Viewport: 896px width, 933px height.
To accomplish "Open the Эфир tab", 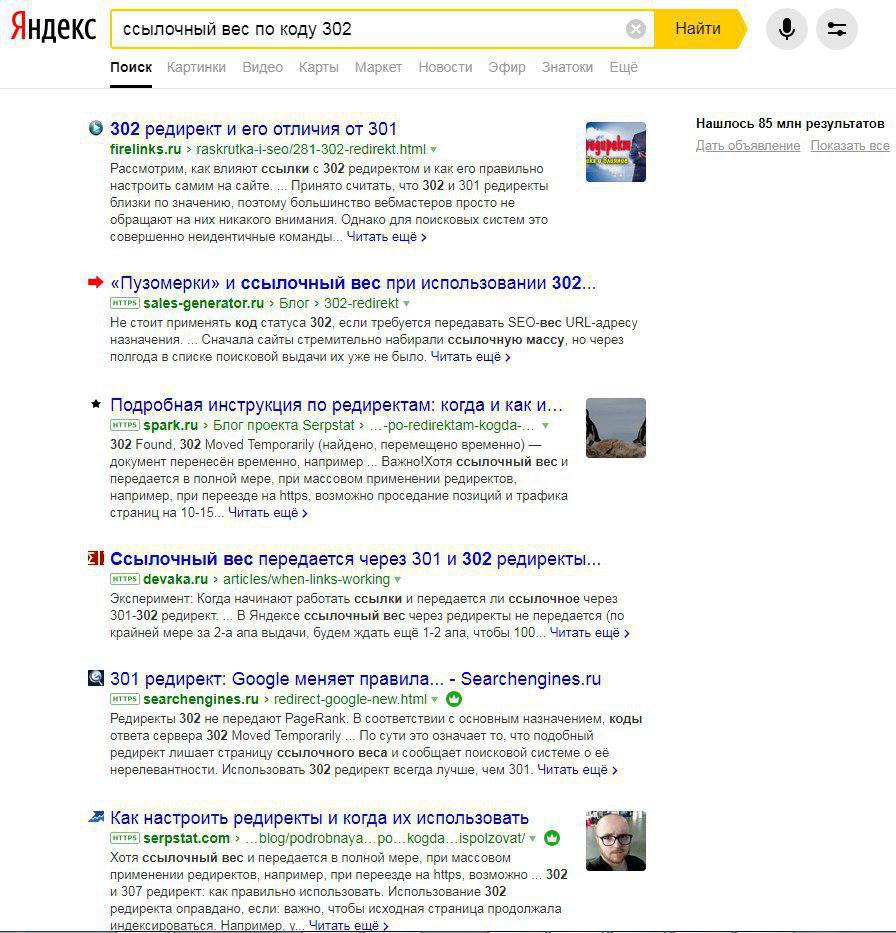I will [x=507, y=67].
